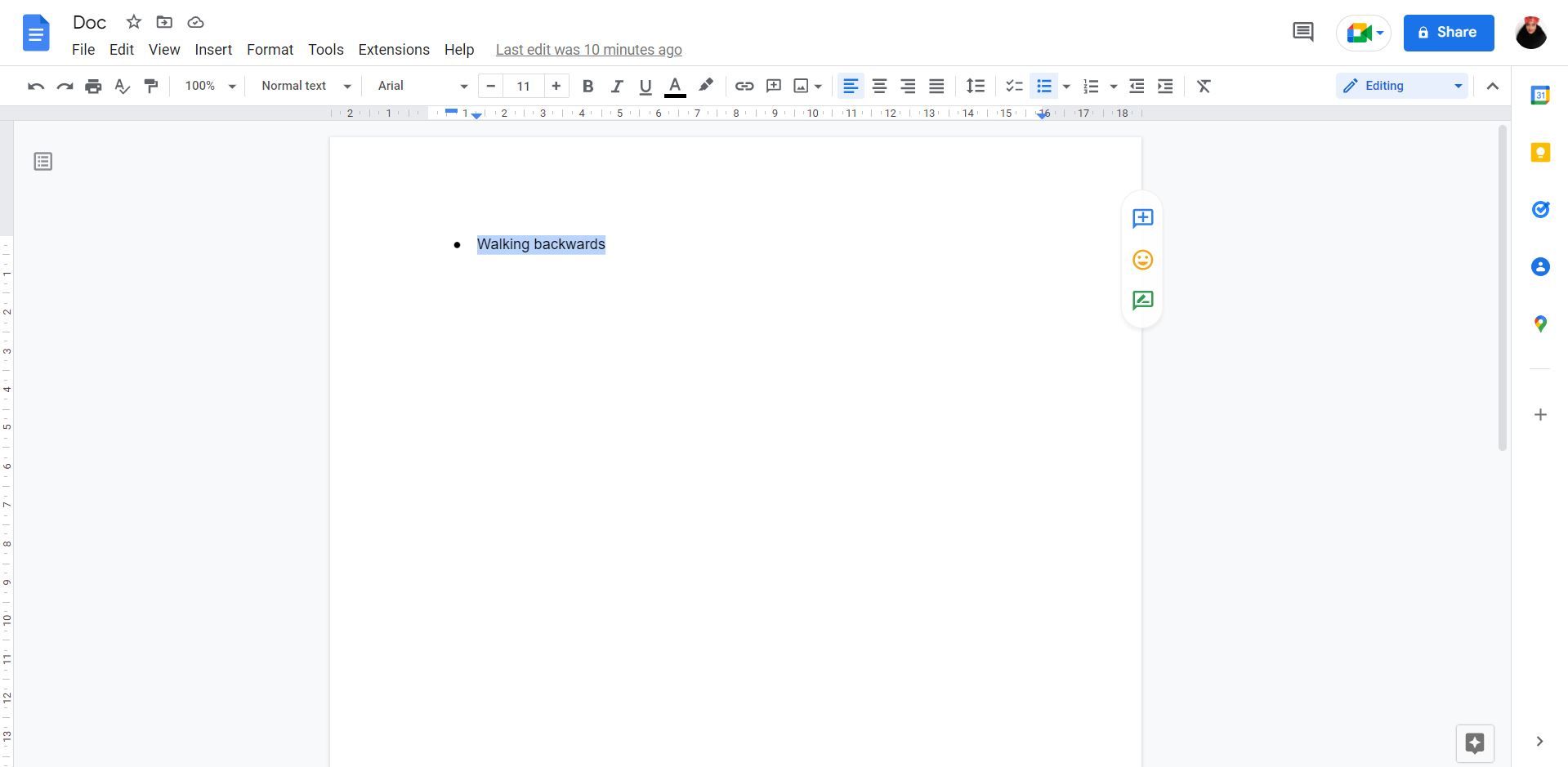Clear formatting on selected text
This screenshot has width=1568, height=767.
1204,86
